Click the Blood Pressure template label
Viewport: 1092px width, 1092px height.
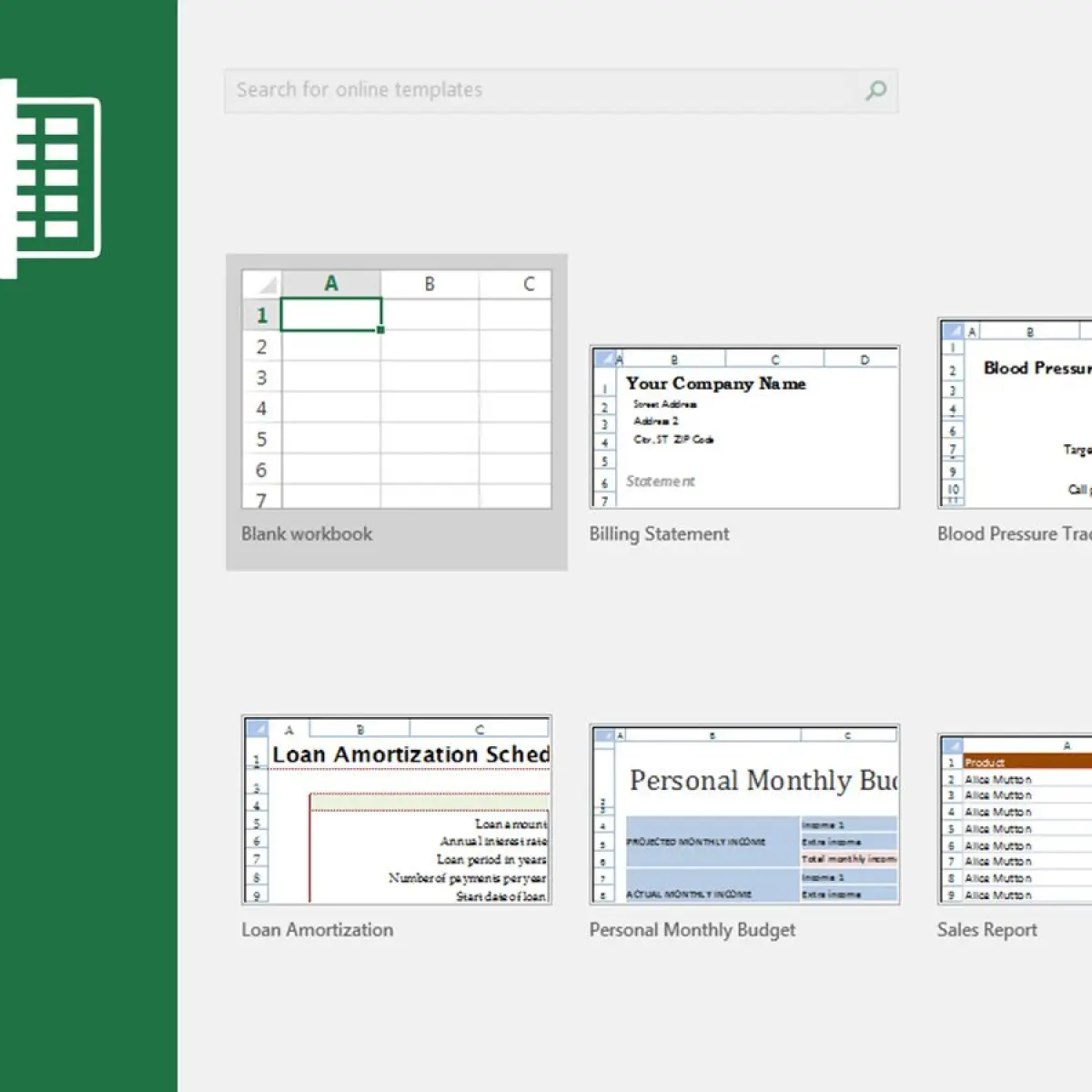pos(1015,534)
